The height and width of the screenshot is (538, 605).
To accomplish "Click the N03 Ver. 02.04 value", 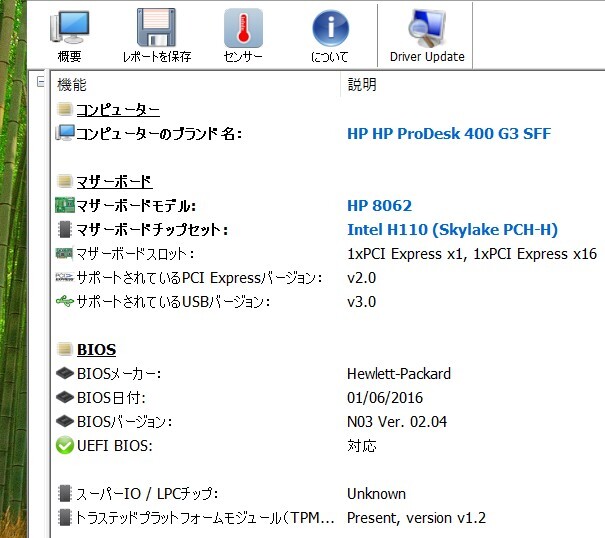I will point(397,421).
